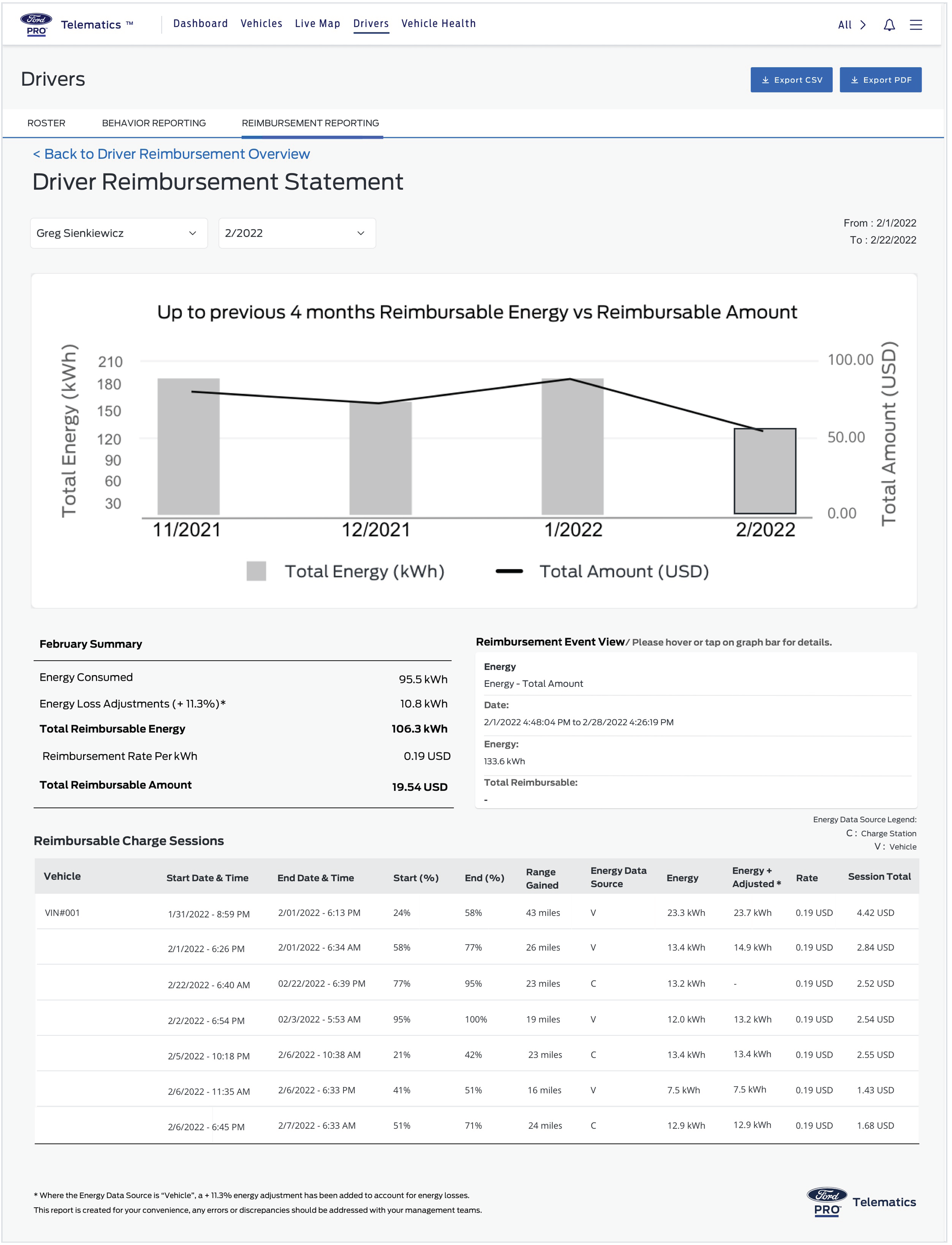This screenshot has height=1245, width=952.
Task: Open the Behavior Reporting tab
Action: [x=154, y=123]
